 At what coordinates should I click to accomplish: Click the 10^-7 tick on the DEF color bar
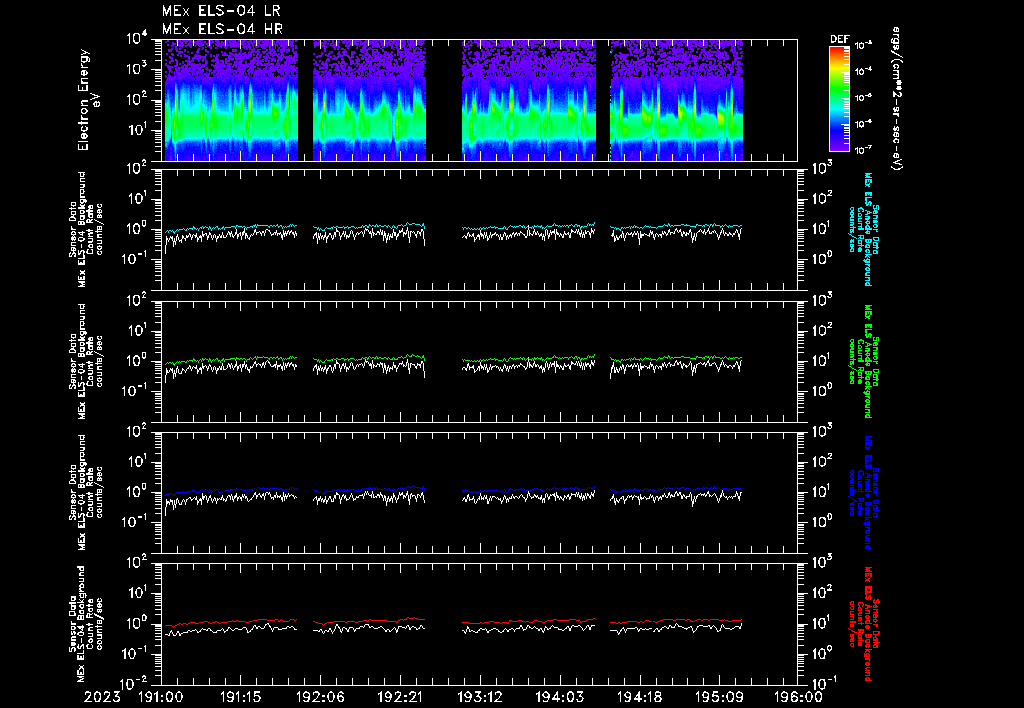865,150
